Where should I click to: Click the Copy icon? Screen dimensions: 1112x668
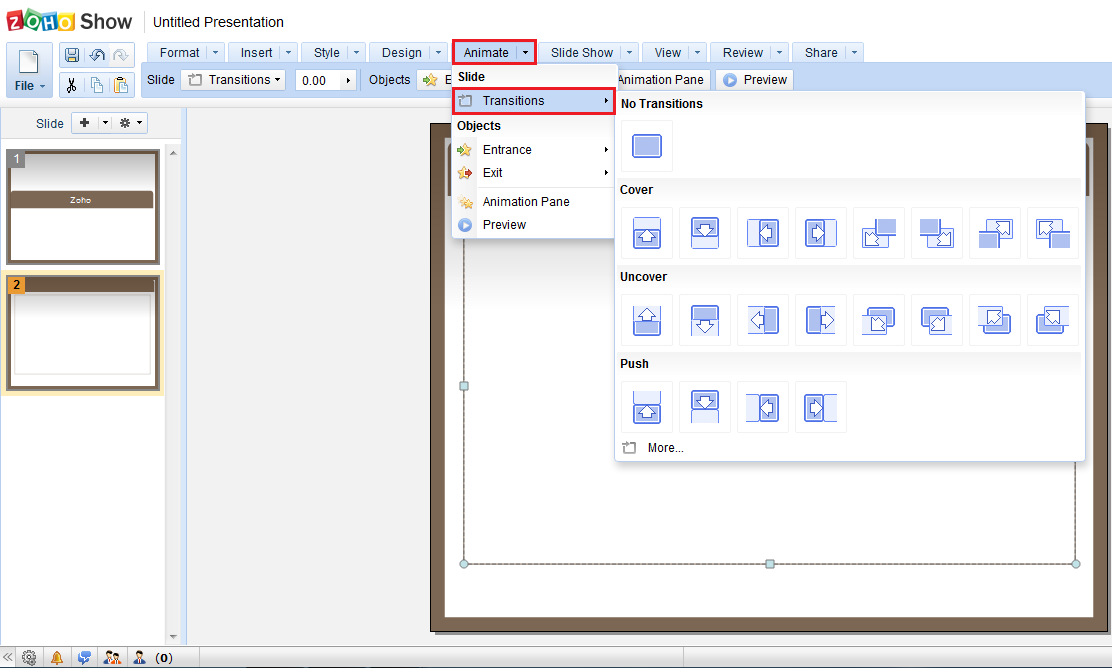point(97,85)
